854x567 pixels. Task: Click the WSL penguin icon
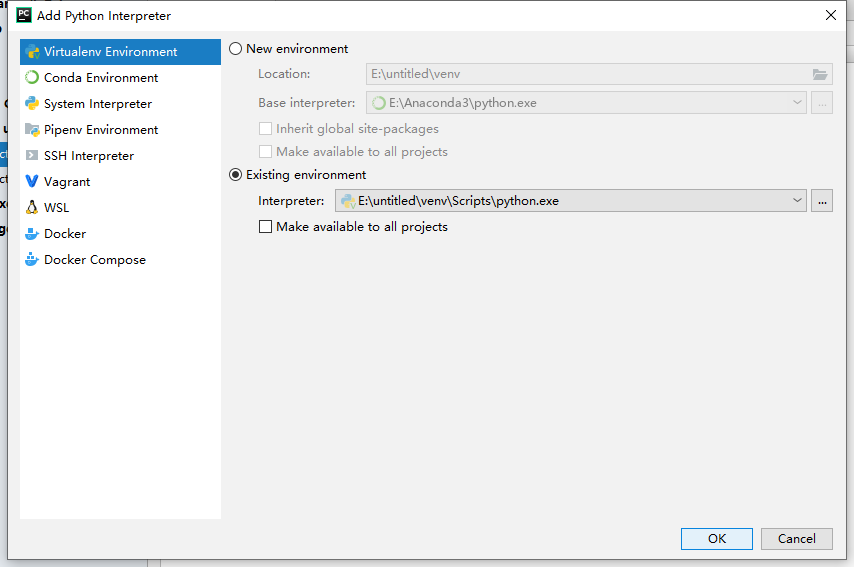tap(32, 207)
